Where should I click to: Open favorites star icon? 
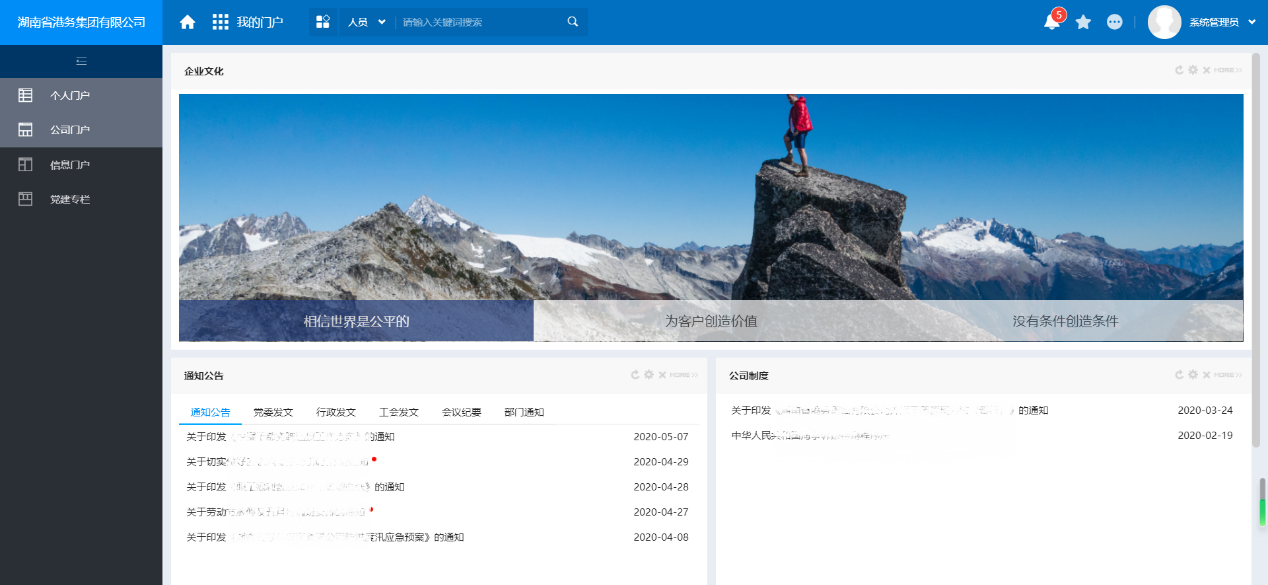click(x=1083, y=22)
